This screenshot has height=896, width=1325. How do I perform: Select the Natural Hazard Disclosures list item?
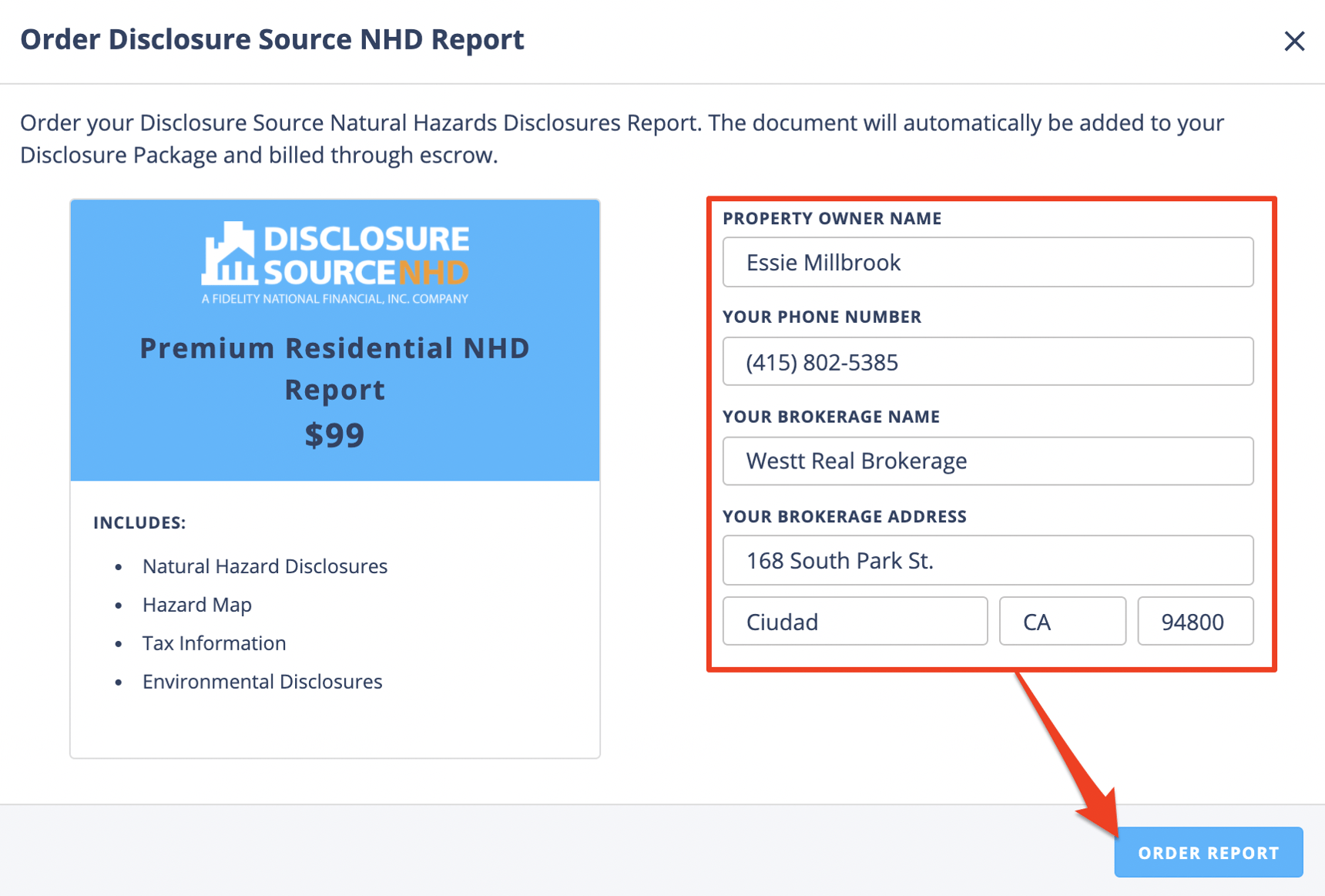pyautogui.click(x=265, y=565)
